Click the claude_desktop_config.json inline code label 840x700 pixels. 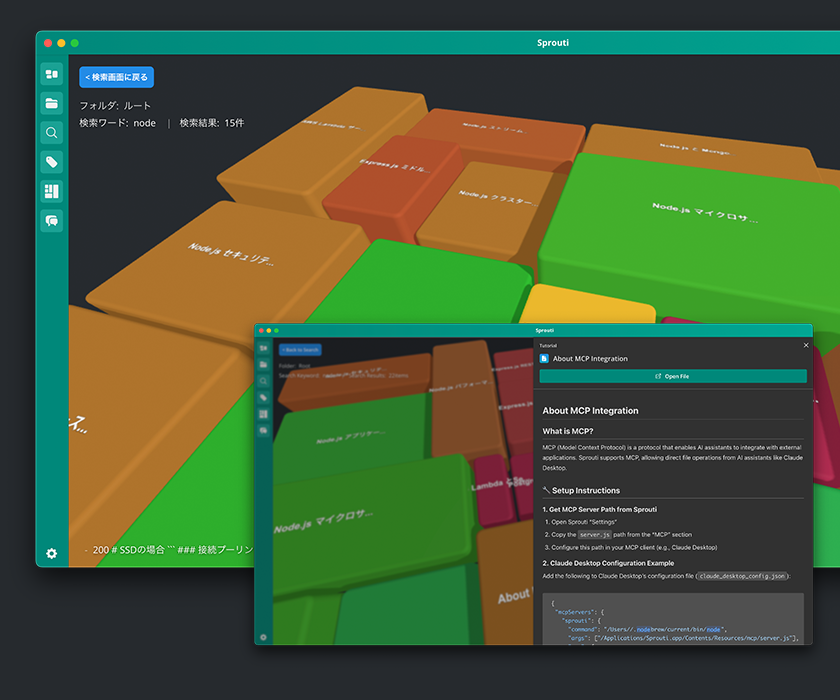[x=741, y=576]
